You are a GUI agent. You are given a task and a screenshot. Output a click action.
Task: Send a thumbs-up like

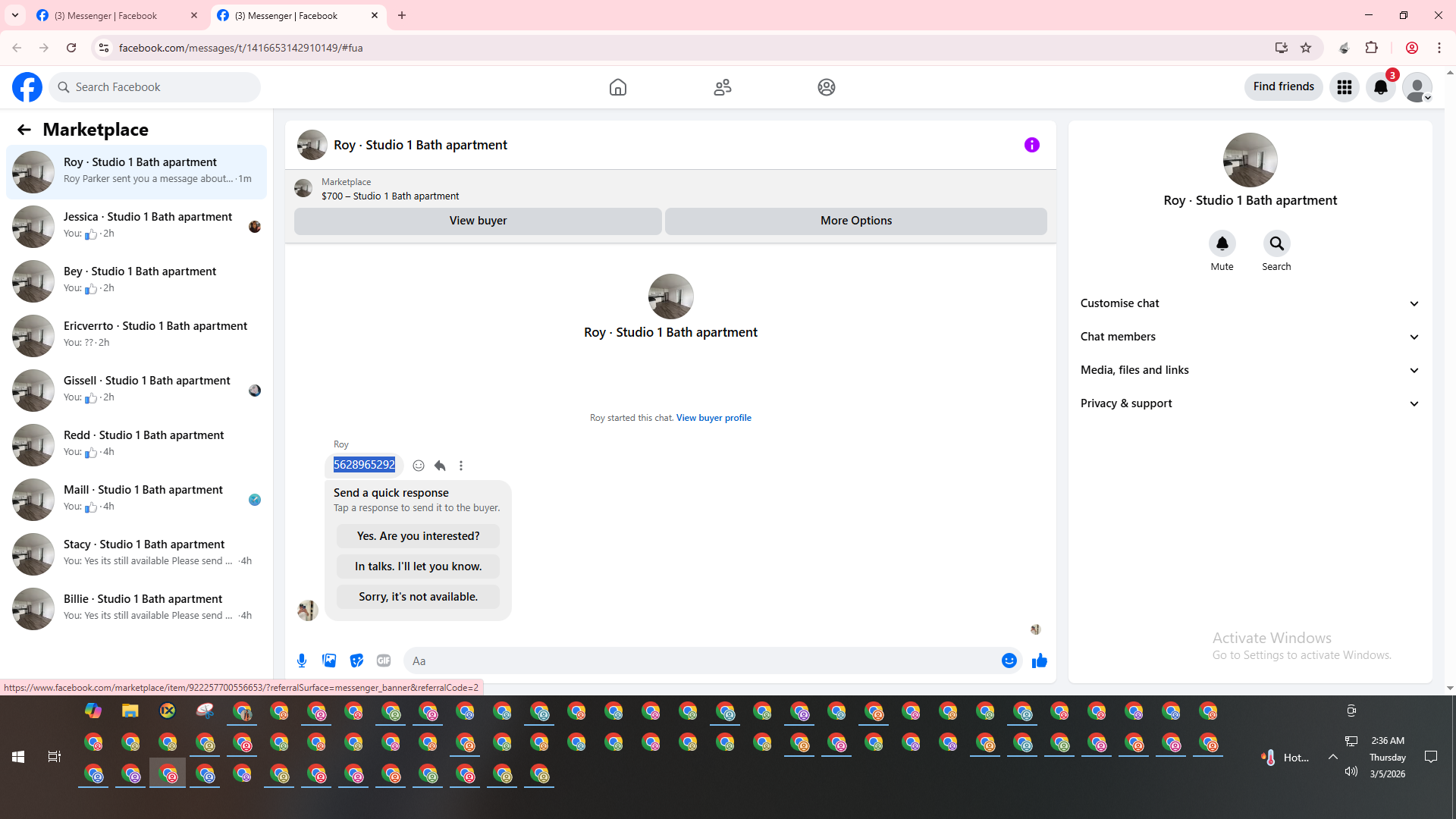pos(1040,661)
